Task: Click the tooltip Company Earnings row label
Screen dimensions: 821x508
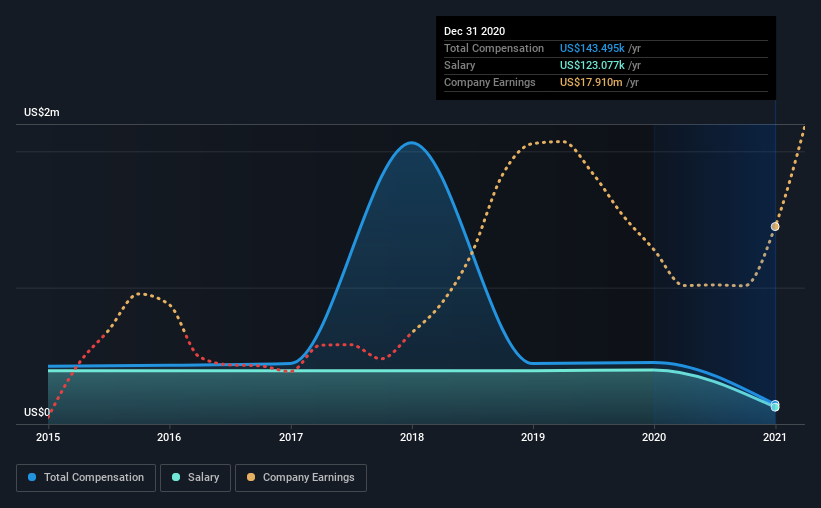Action: [x=490, y=82]
